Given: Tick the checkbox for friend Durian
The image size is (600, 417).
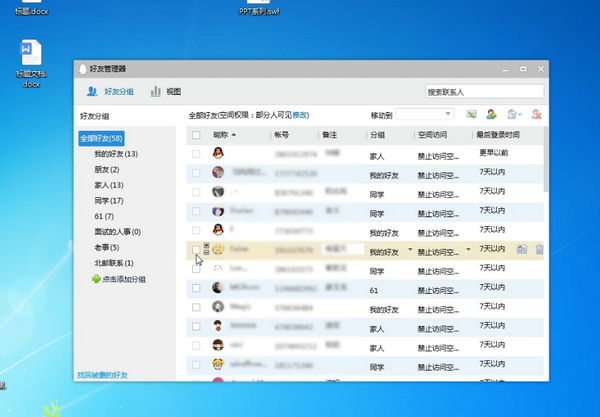Looking at the screenshot, I should click(196, 211).
